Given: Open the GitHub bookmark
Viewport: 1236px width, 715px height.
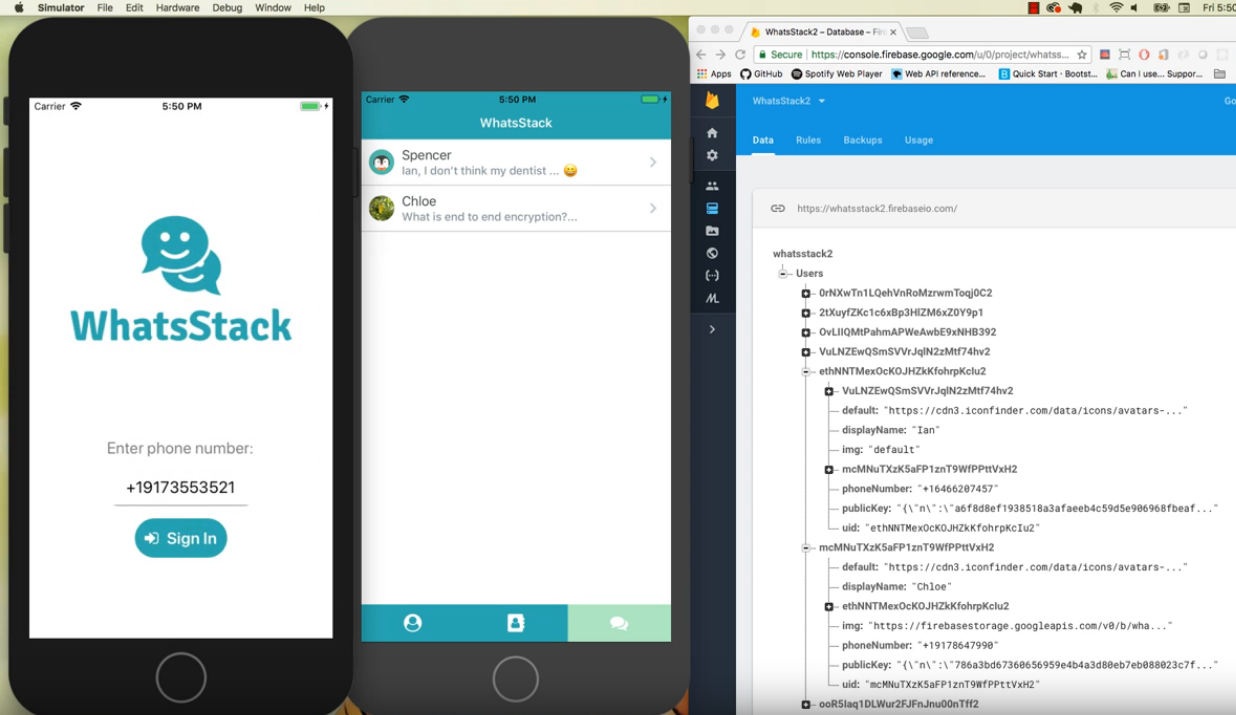Looking at the screenshot, I should pyautogui.click(x=761, y=74).
